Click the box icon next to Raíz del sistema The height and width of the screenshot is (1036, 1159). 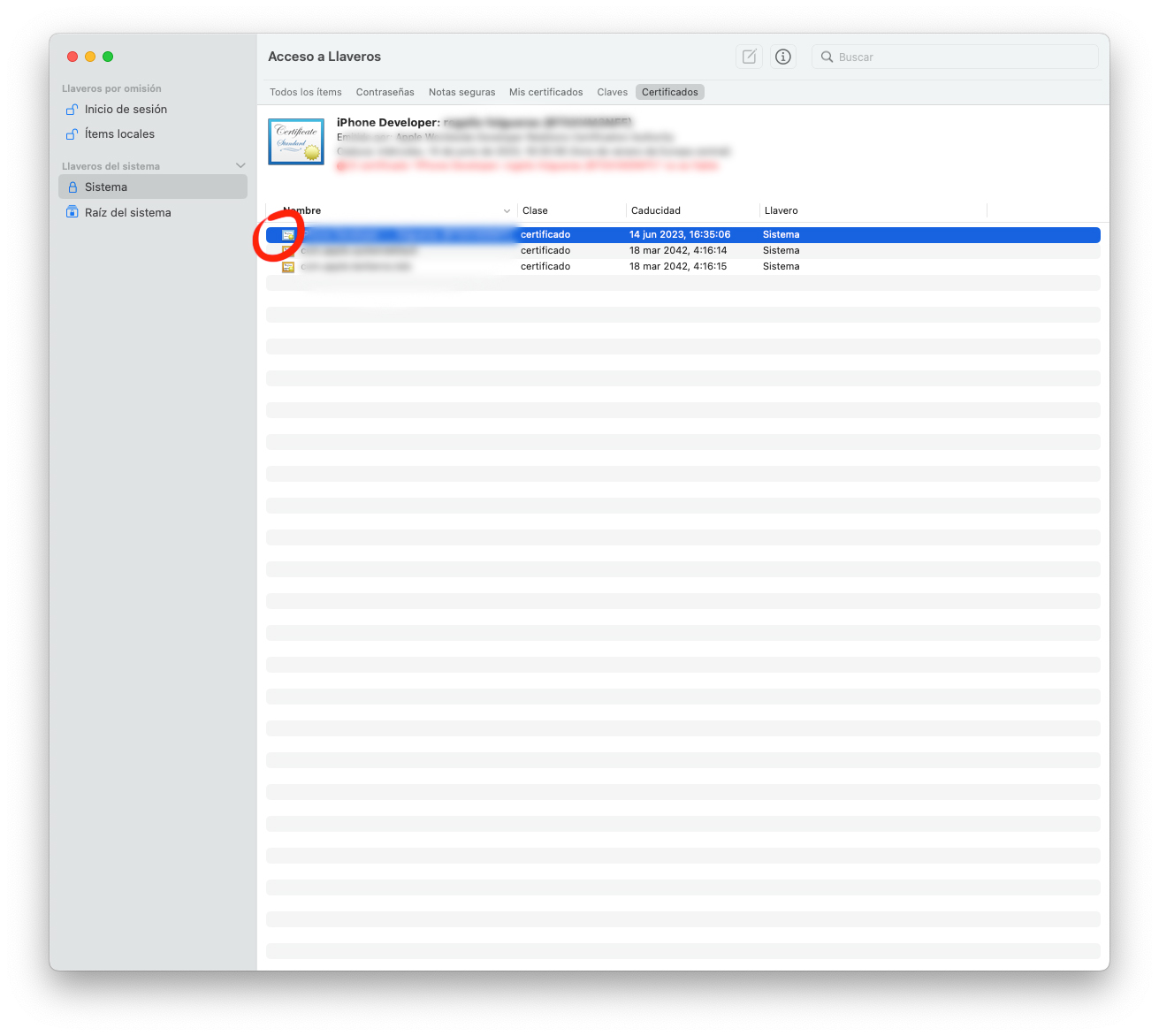[72, 212]
